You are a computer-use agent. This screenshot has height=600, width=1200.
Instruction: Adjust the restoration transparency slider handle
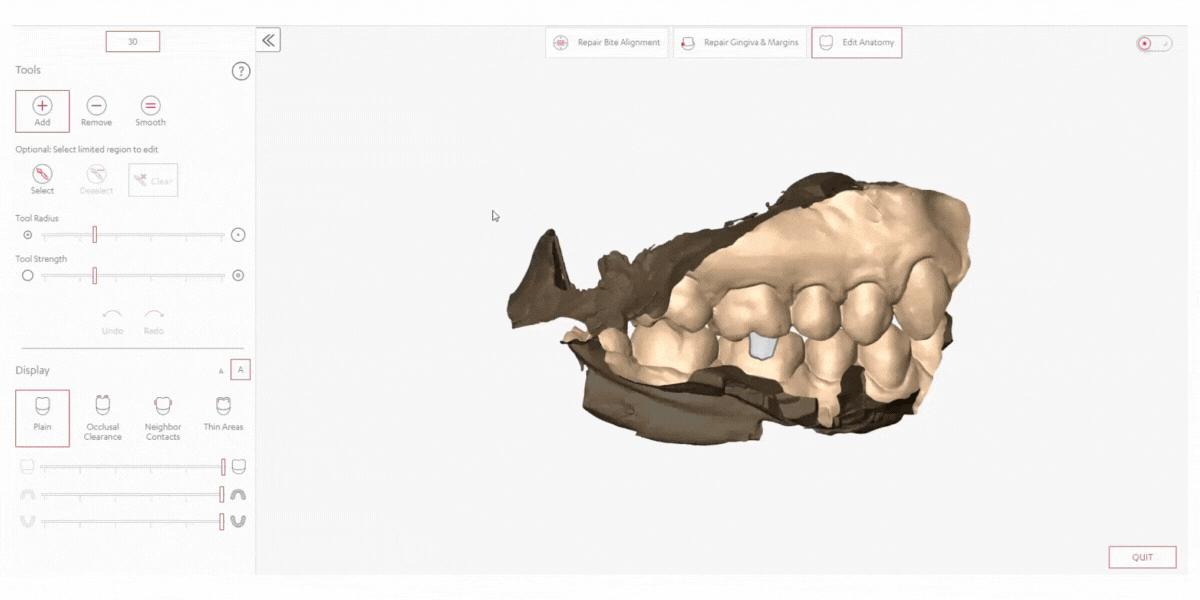pyautogui.click(x=223, y=467)
